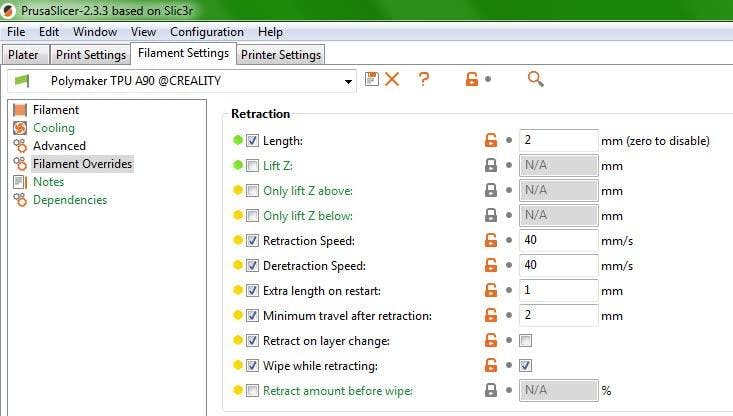The image size is (733, 416).
Task: Open the Dependencies page in sidebar
Action: pyautogui.click(x=69, y=200)
